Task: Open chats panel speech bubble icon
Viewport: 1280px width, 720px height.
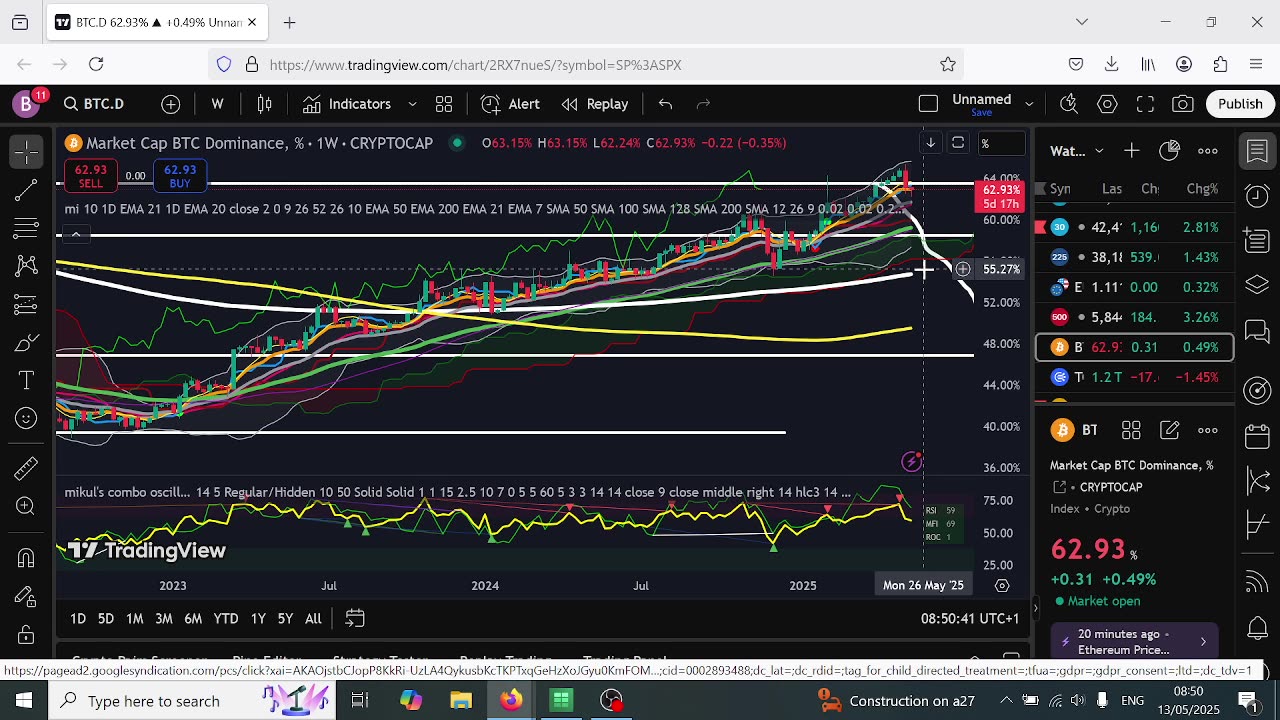Action: click(1258, 331)
